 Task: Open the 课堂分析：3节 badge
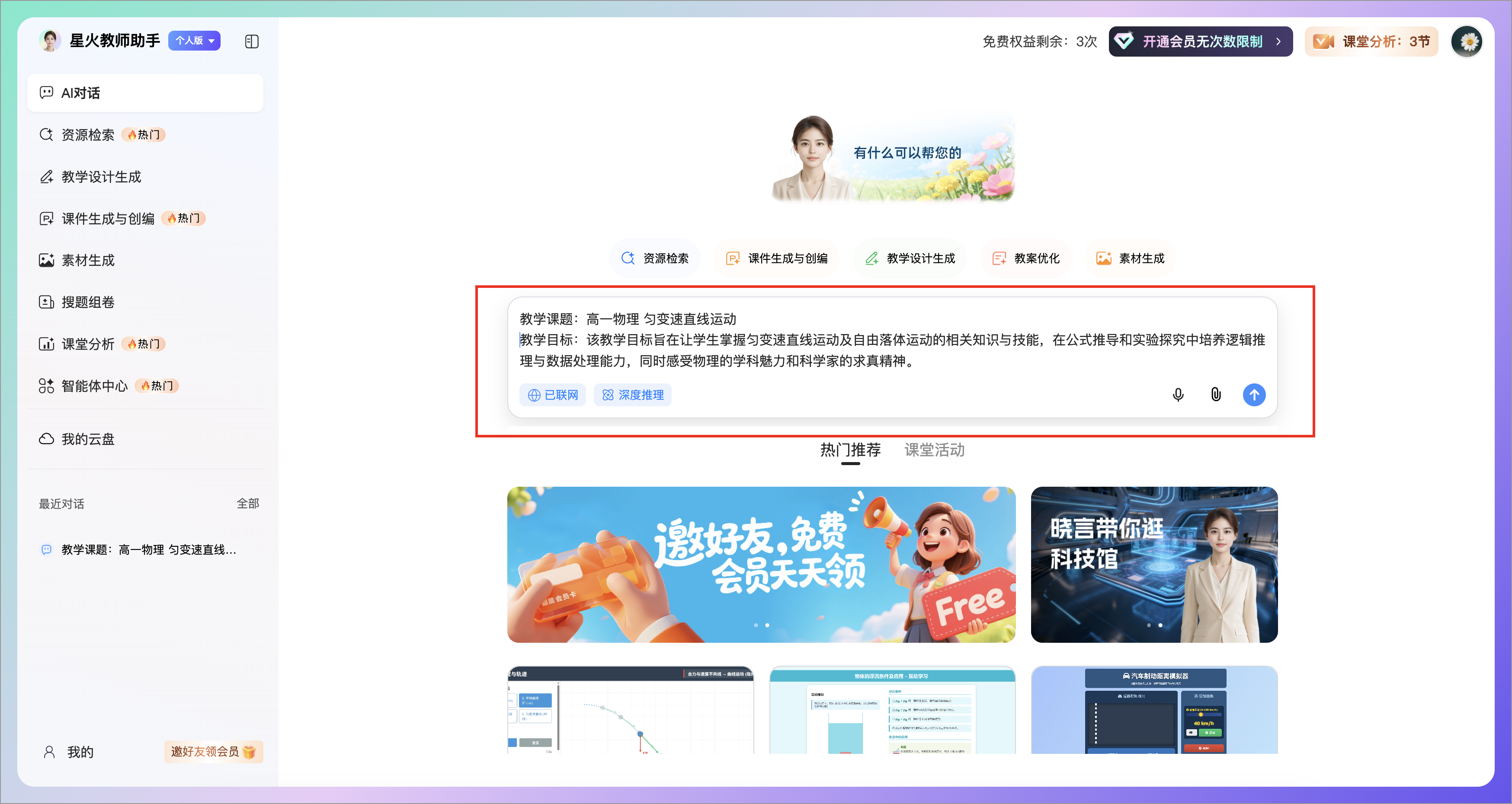click(x=1371, y=41)
